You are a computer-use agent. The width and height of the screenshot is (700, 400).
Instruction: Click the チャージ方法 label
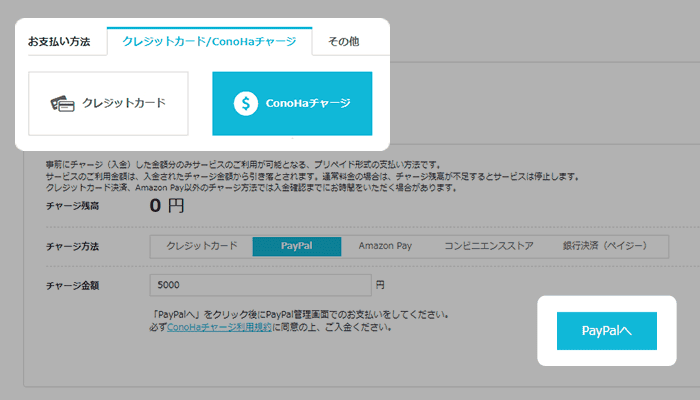pos(72,246)
